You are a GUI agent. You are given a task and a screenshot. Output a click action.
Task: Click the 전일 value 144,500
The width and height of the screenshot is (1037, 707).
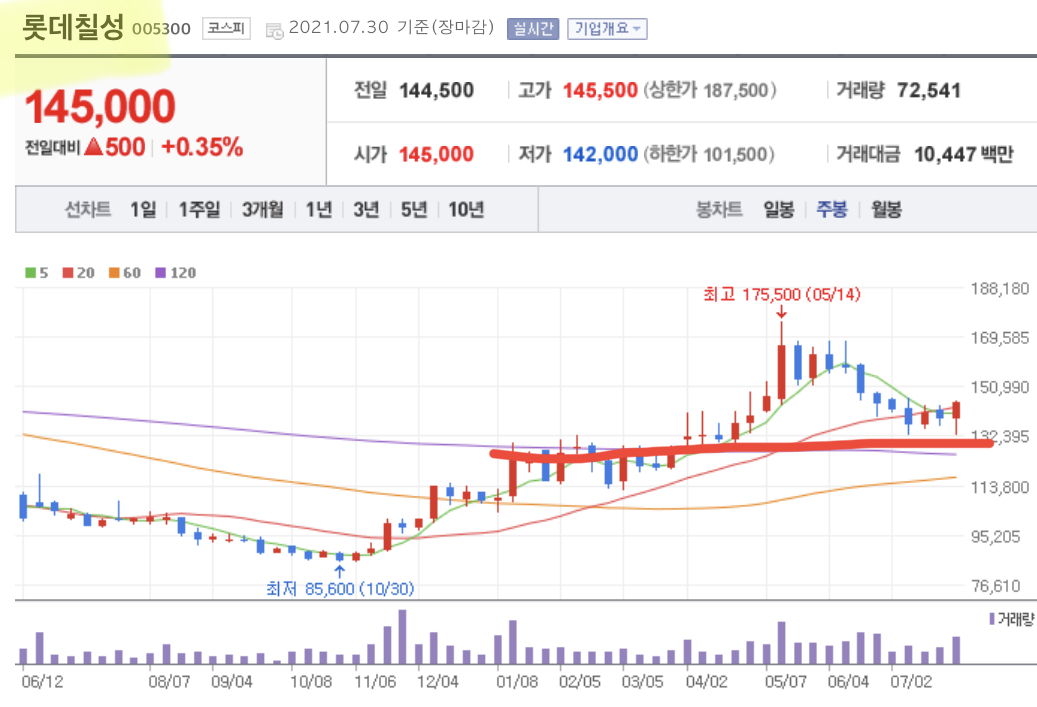[x=436, y=91]
